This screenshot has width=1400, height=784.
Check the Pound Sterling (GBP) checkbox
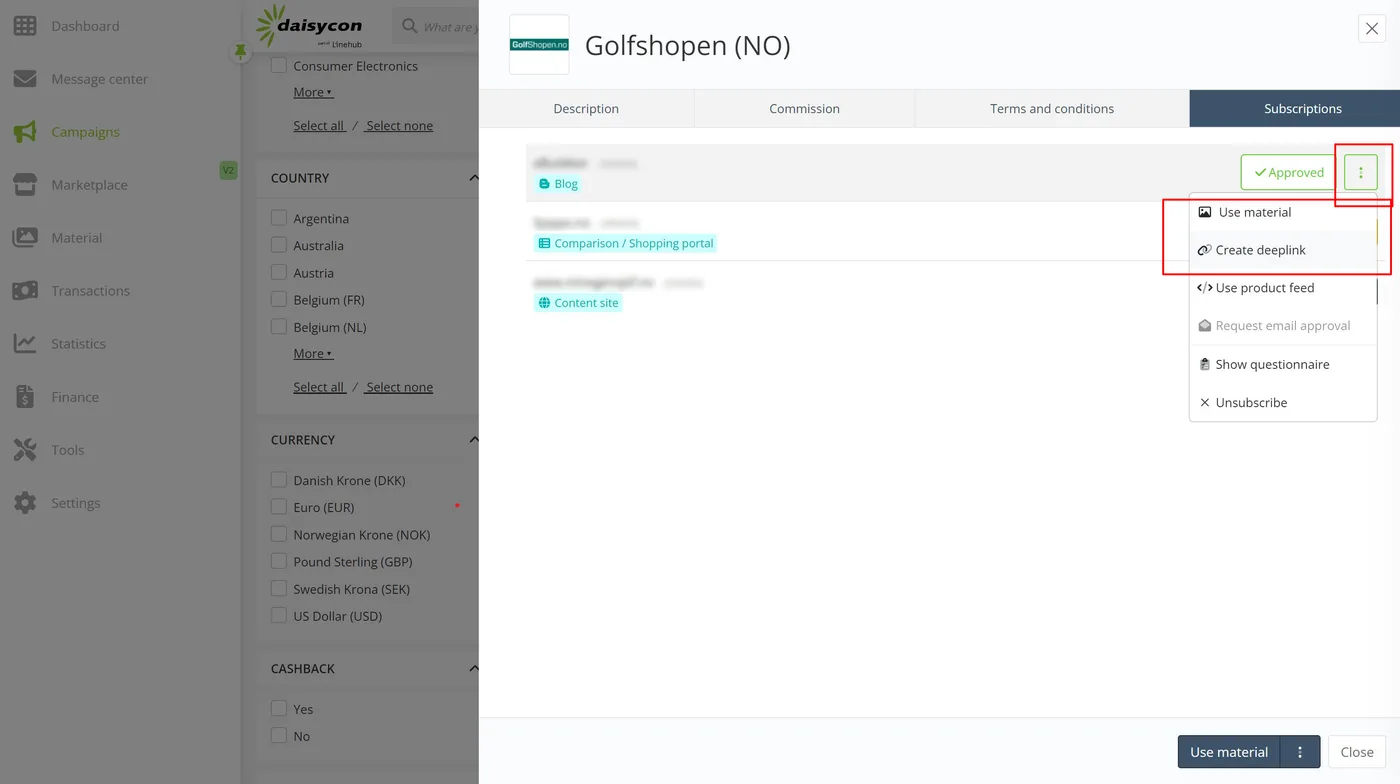[x=279, y=561]
